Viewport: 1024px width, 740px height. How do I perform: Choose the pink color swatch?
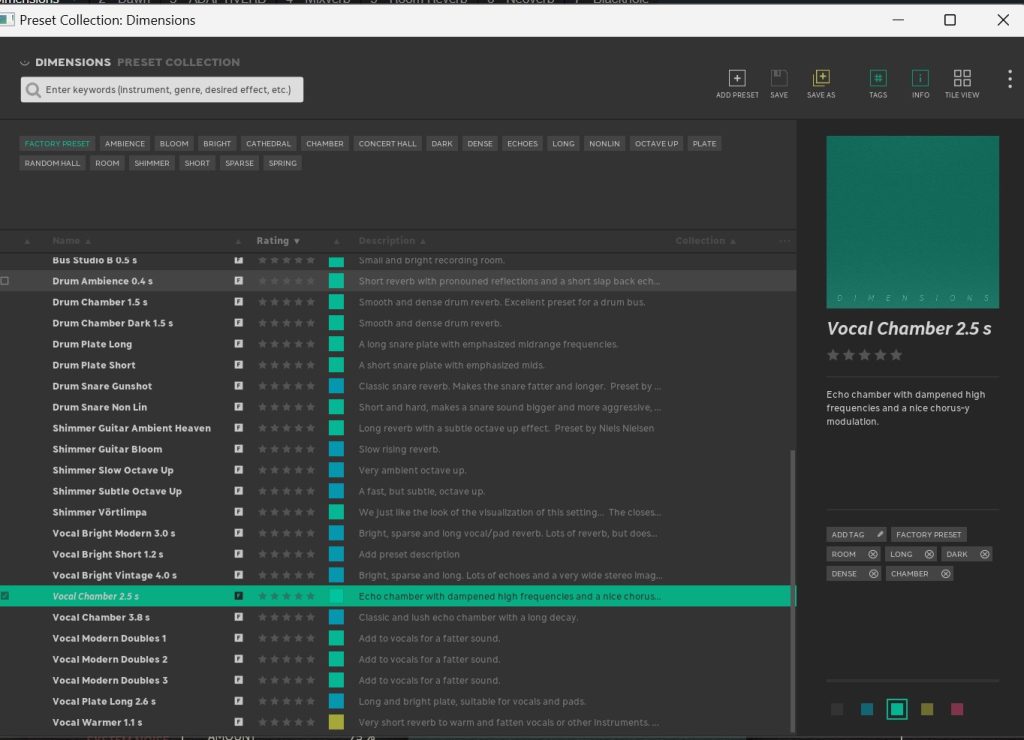pos(957,709)
